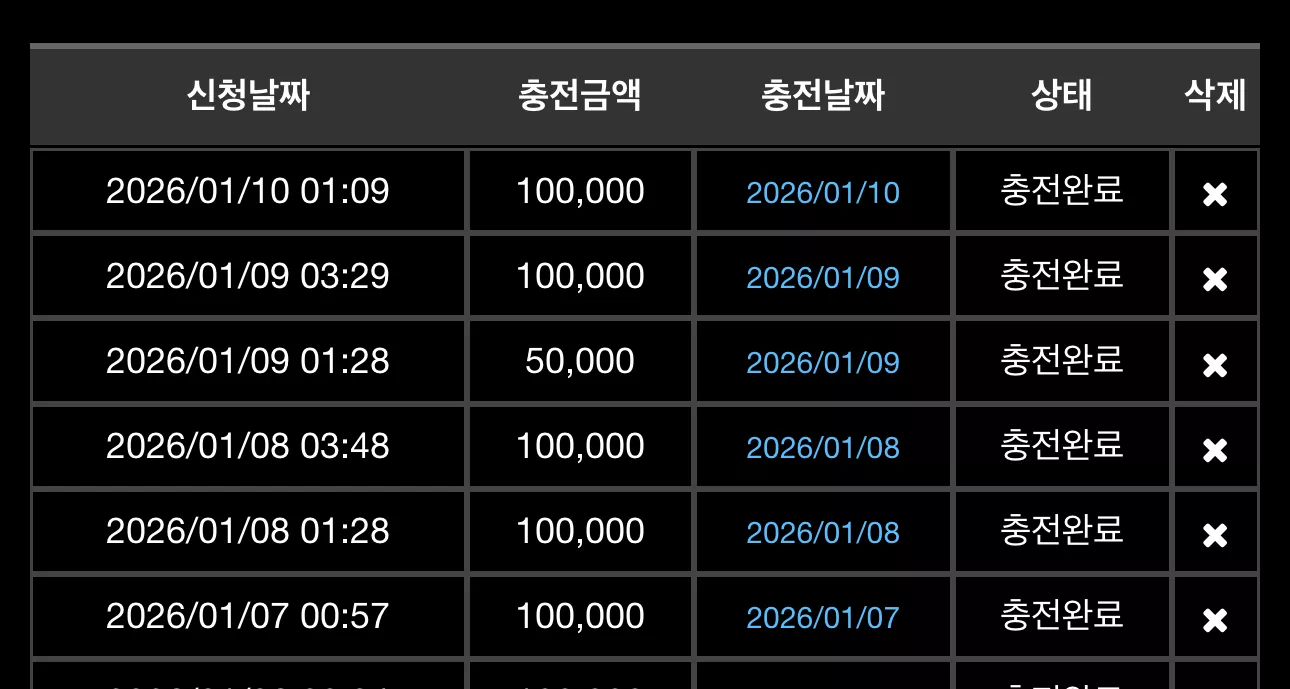Viewport: 1290px width, 689px height.
Task: Select the 충전금액 column header
Action: pyautogui.click(x=580, y=96)
